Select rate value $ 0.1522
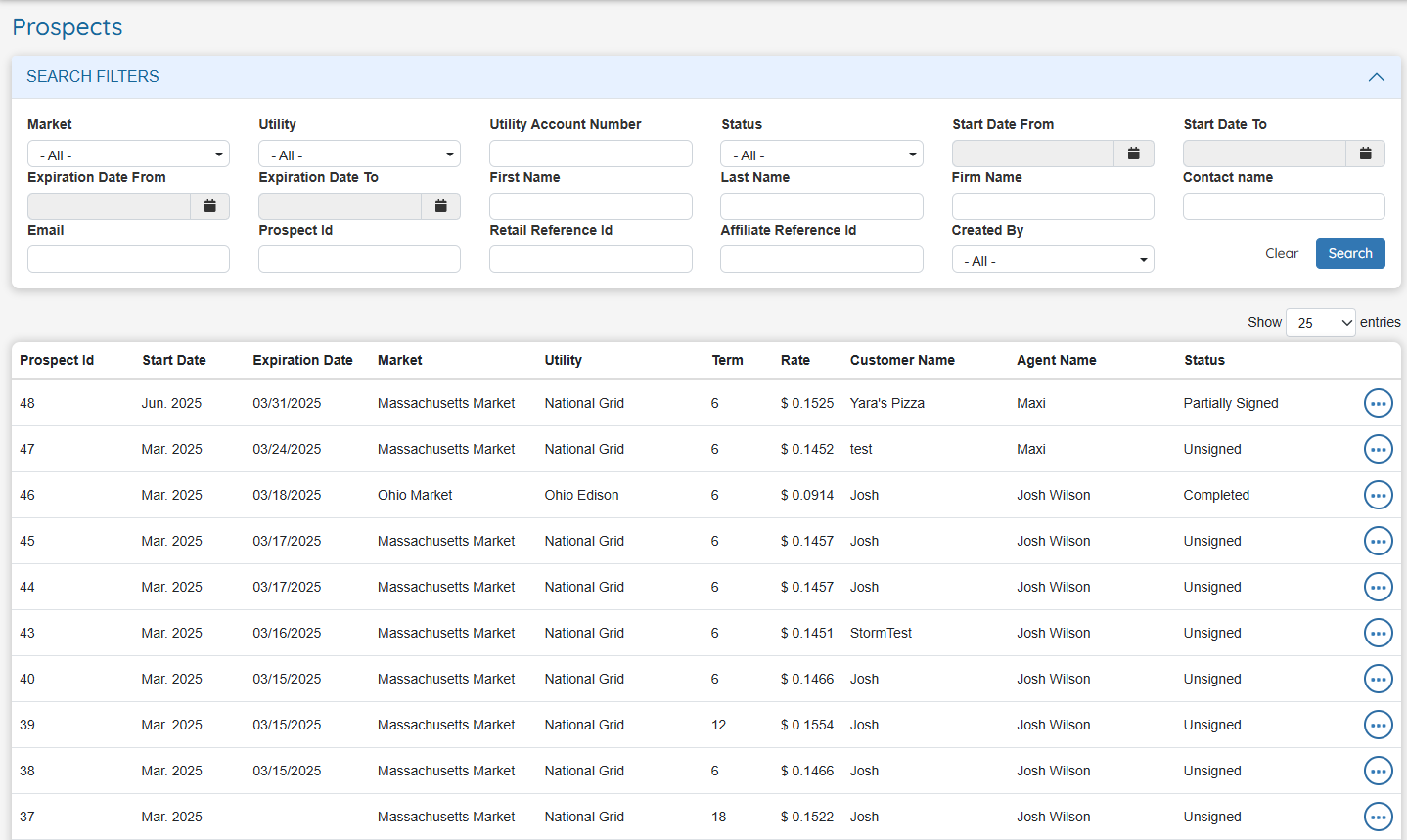The height and width of the screenshot is (840, 1407). pyautogui.click(x=807, y=817)
